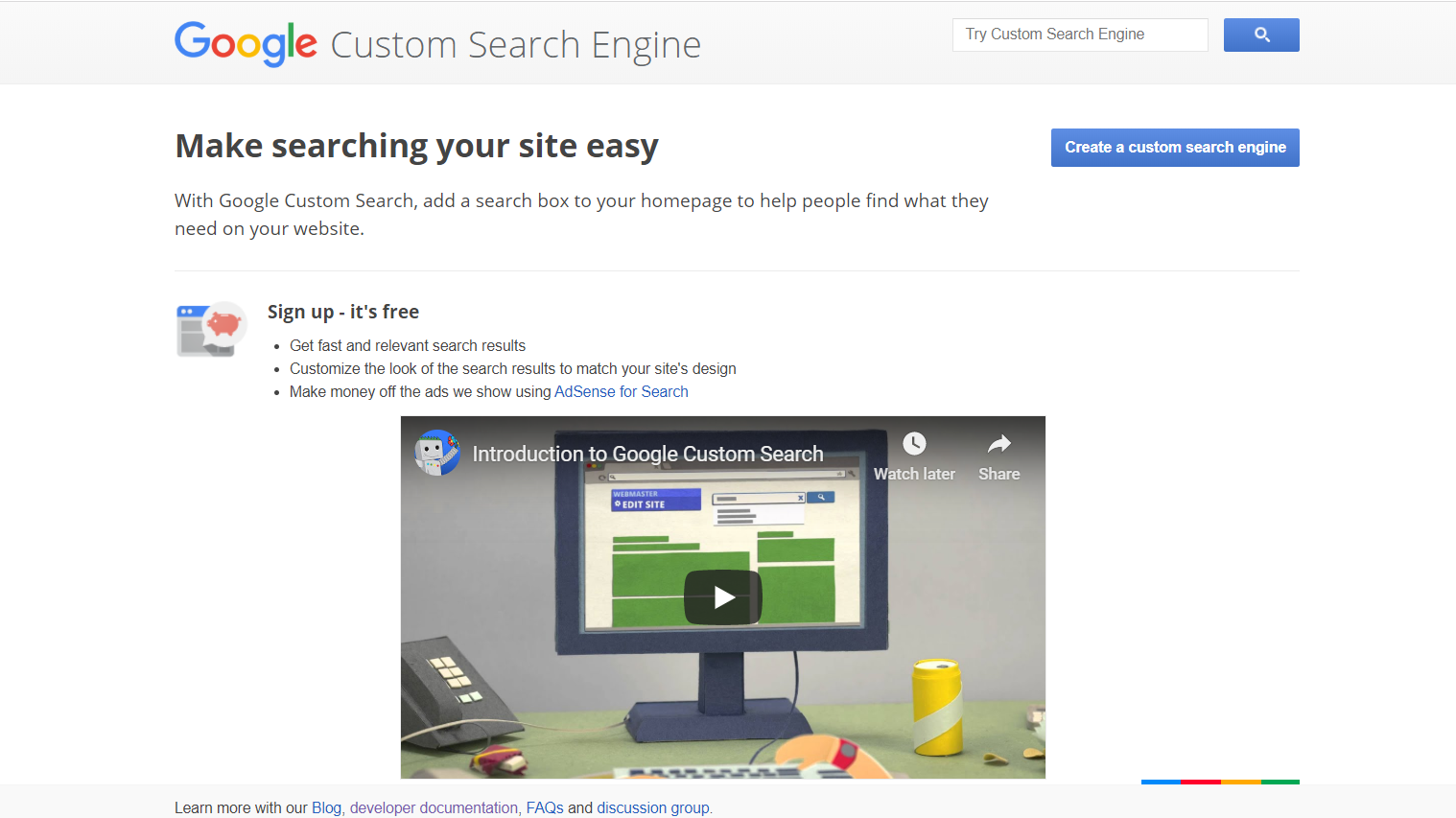Click the Customize the look of search results bullet

point(513,368)
